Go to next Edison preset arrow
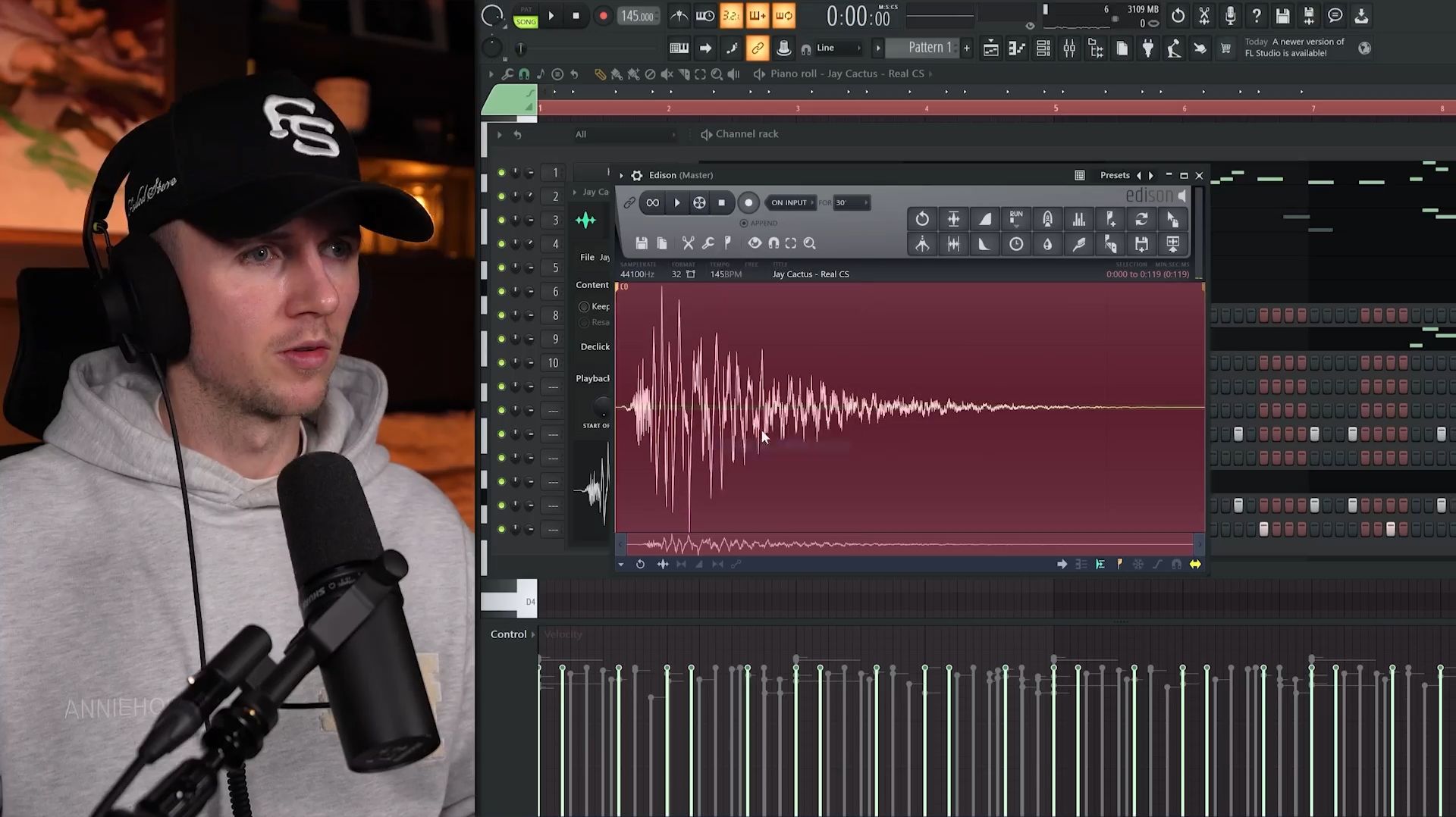Image resolution: width=1456 pixels, height=817 pixels. point(1150,175)
